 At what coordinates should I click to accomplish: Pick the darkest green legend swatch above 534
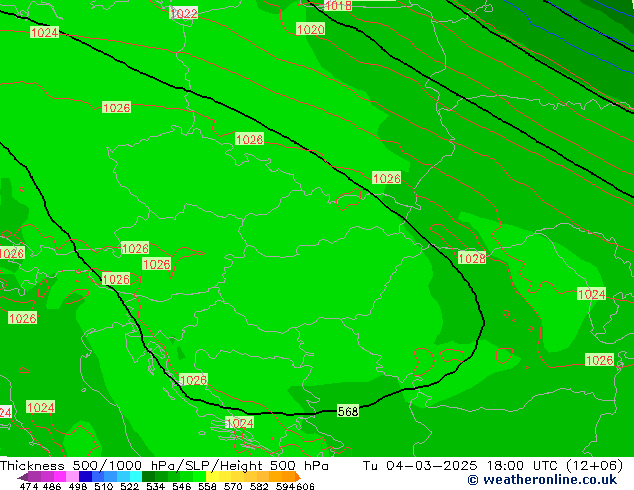(x=148, y=476)
